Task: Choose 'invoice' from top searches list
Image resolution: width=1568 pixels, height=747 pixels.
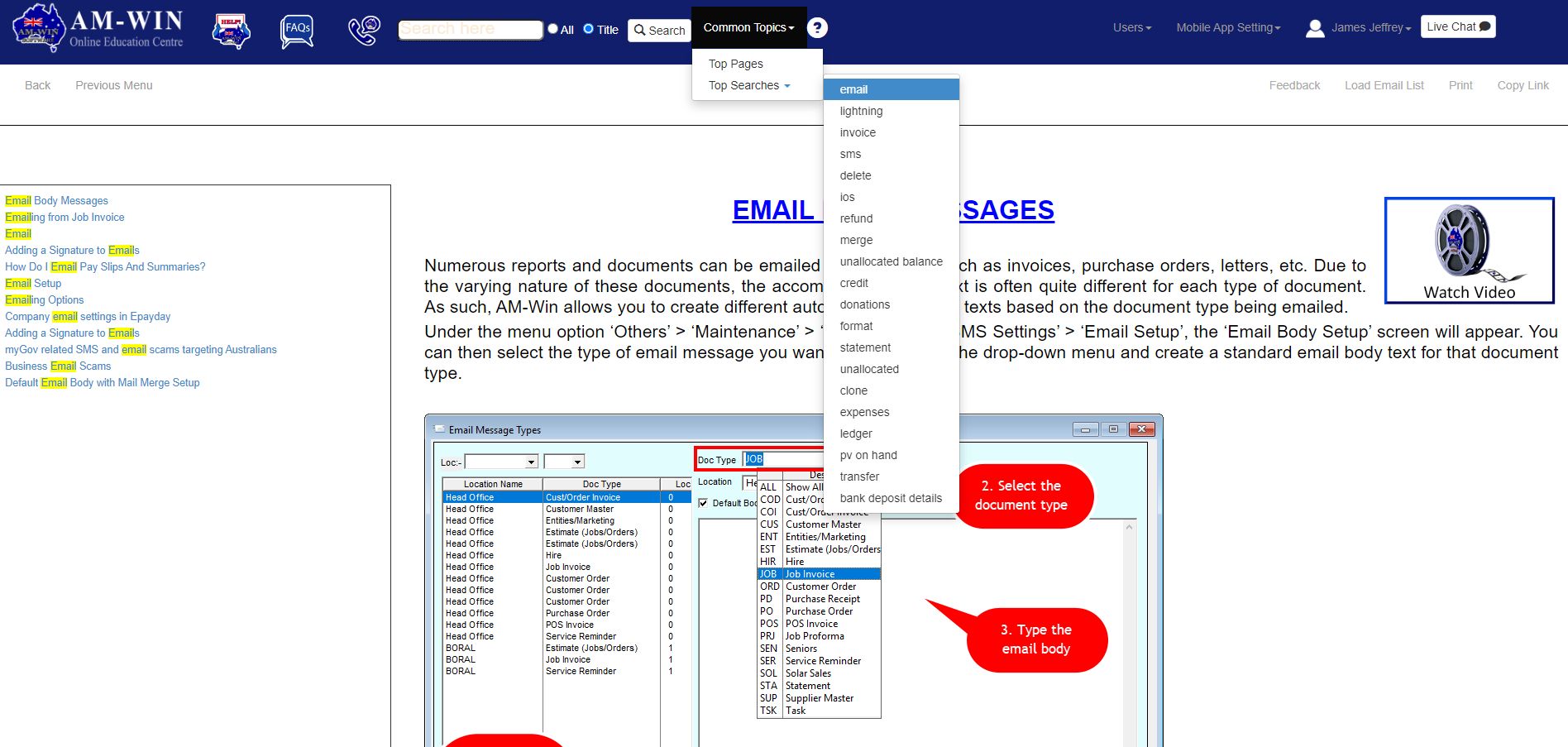Action: click(892, 132)
